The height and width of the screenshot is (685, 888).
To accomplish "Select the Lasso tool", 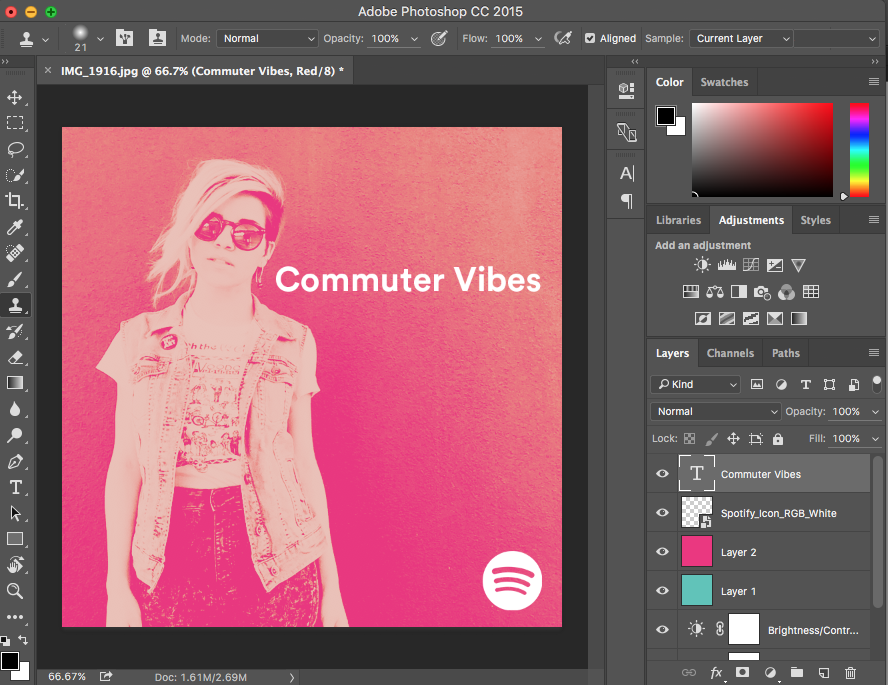I will 15,149.
